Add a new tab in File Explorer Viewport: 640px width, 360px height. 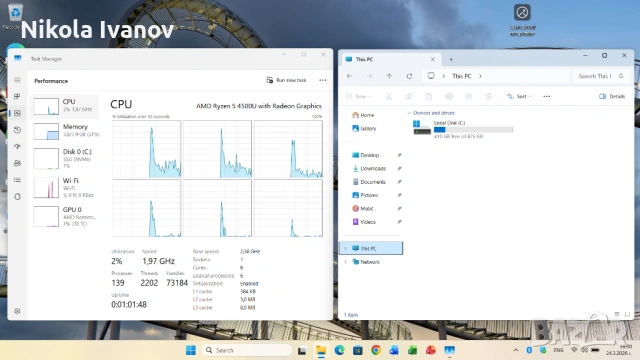coord(451,60)
